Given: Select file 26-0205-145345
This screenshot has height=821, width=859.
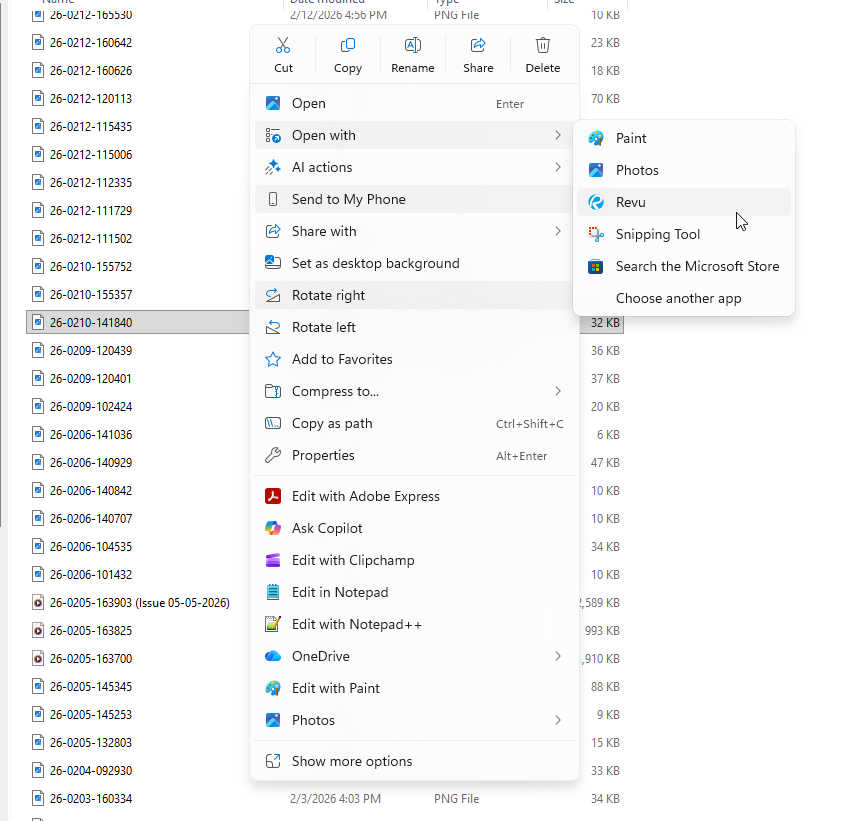Looking at the screenshot, I should 91,686.
